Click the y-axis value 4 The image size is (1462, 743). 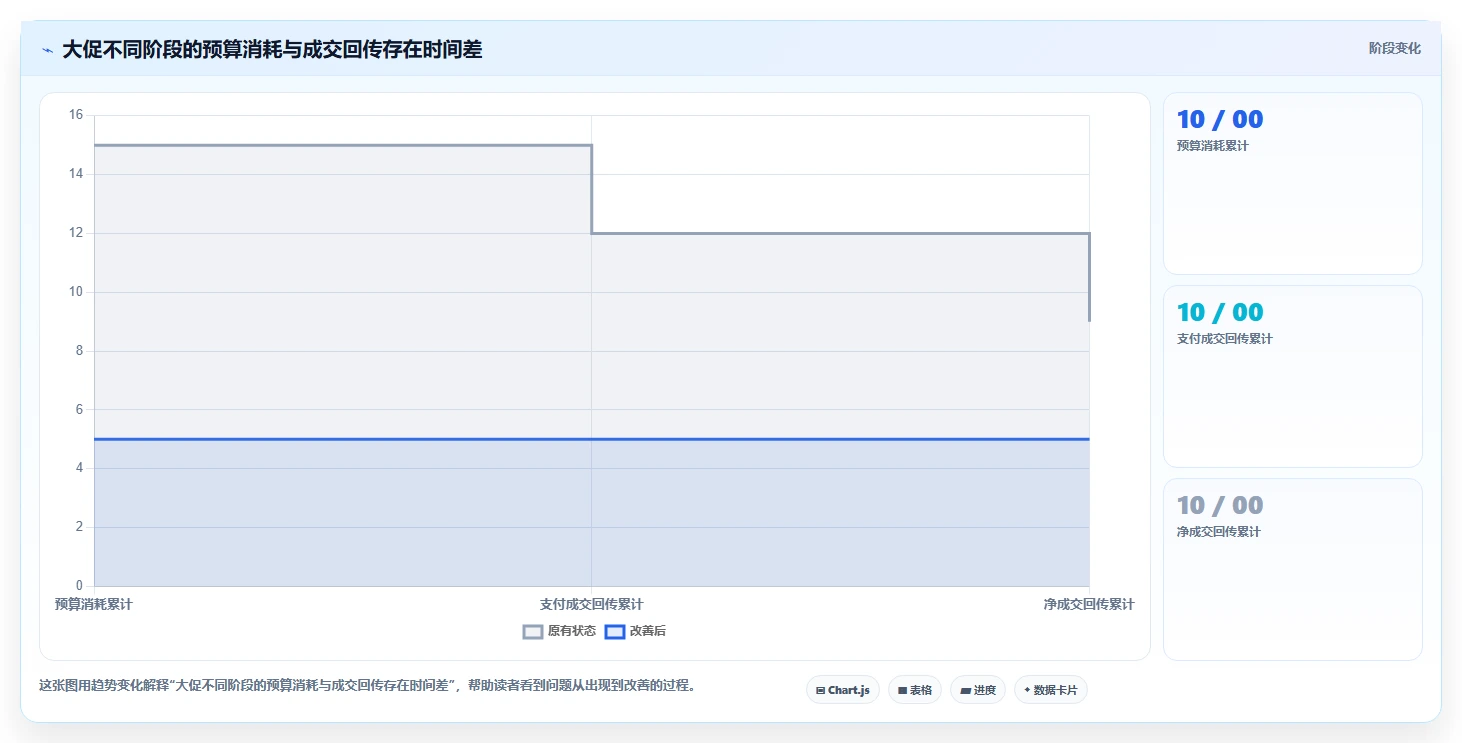(80, 468)
